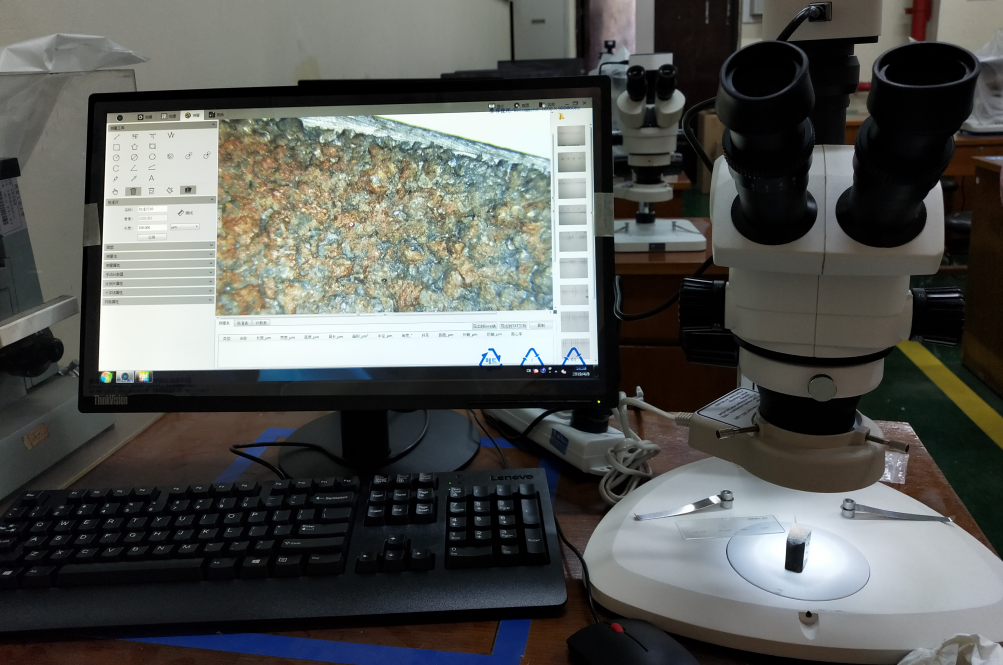The image size is (1003, 665).
Task: Click the calibration length input field
Action: pos(152,228)
